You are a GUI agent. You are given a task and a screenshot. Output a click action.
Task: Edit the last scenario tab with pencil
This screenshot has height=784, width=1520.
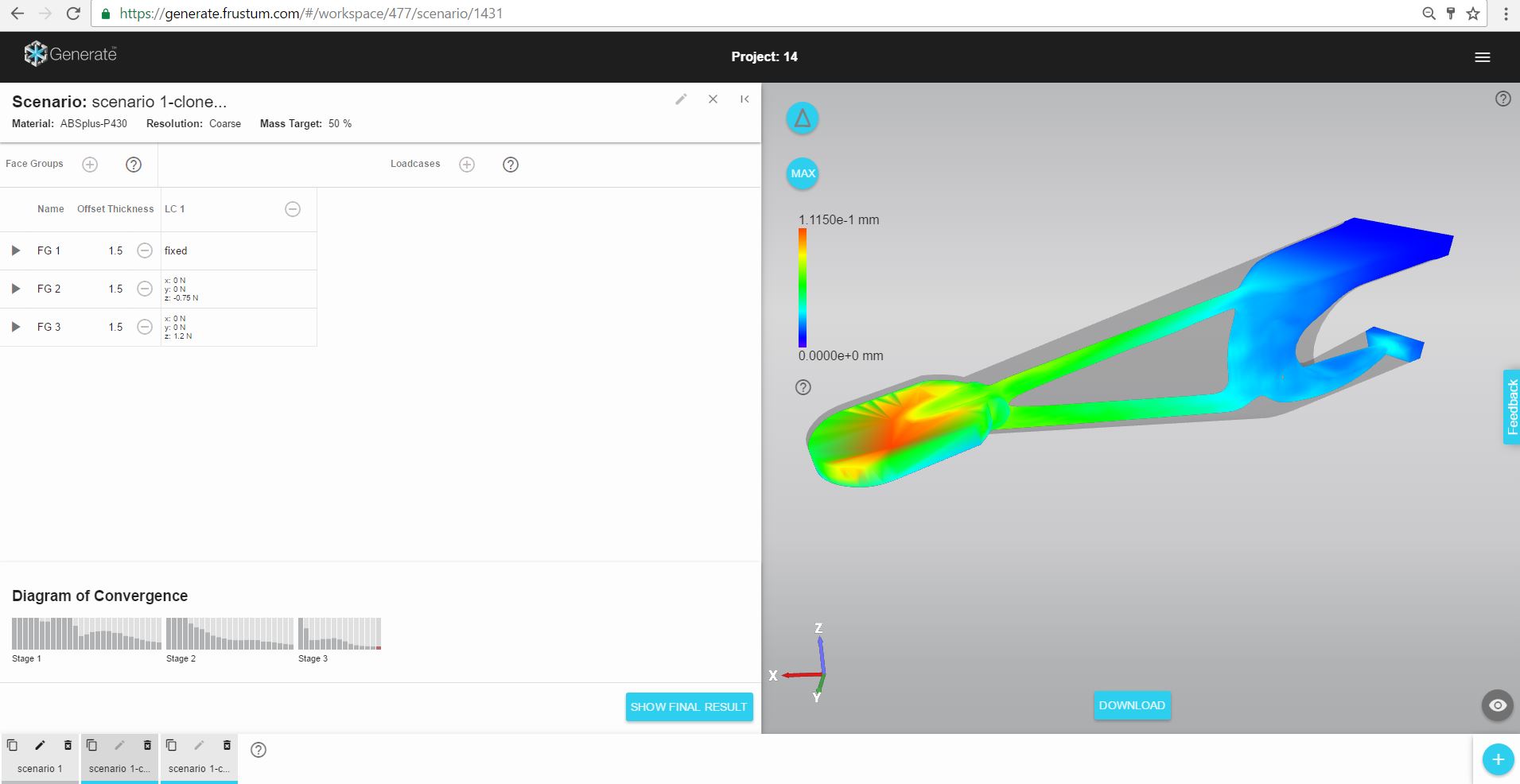199,745
